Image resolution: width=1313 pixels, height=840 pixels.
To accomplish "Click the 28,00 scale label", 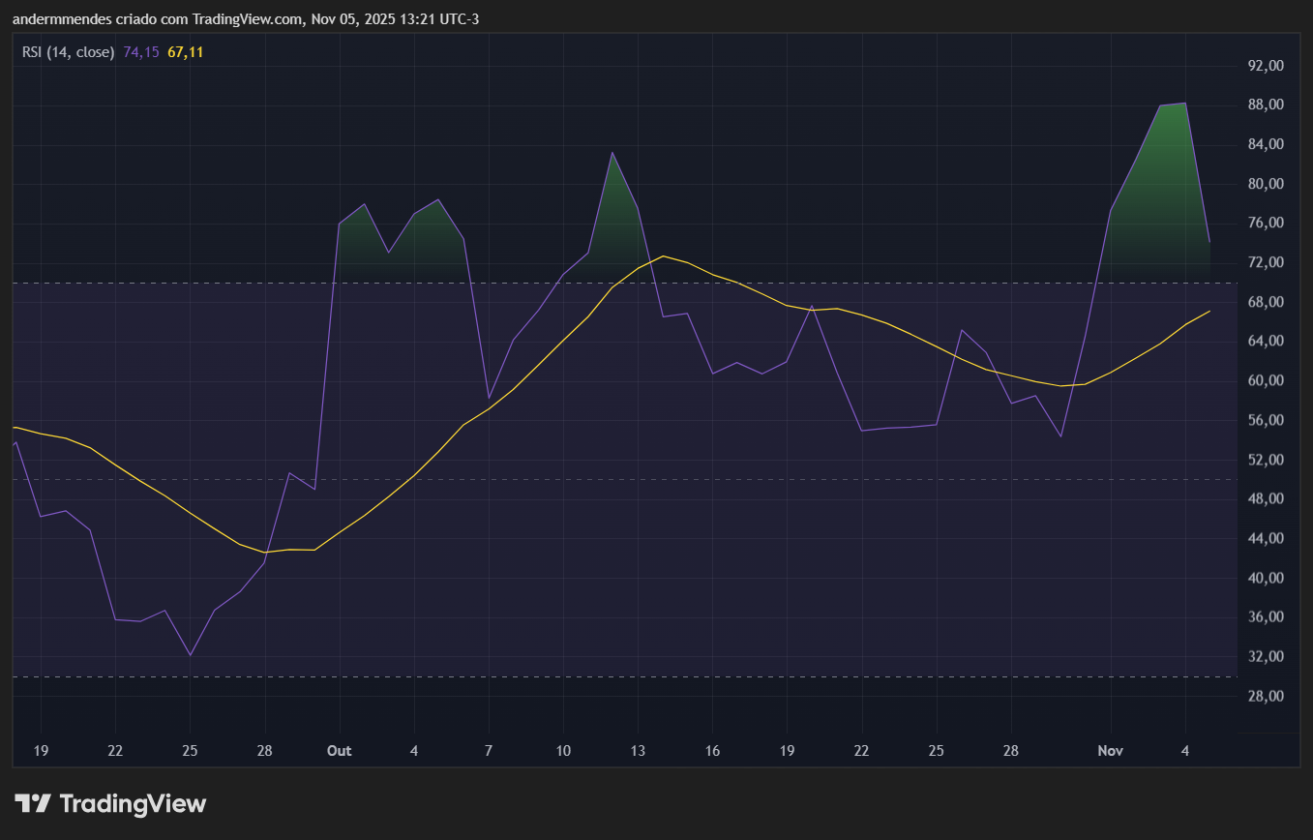I will click(x=1267, y=696).
